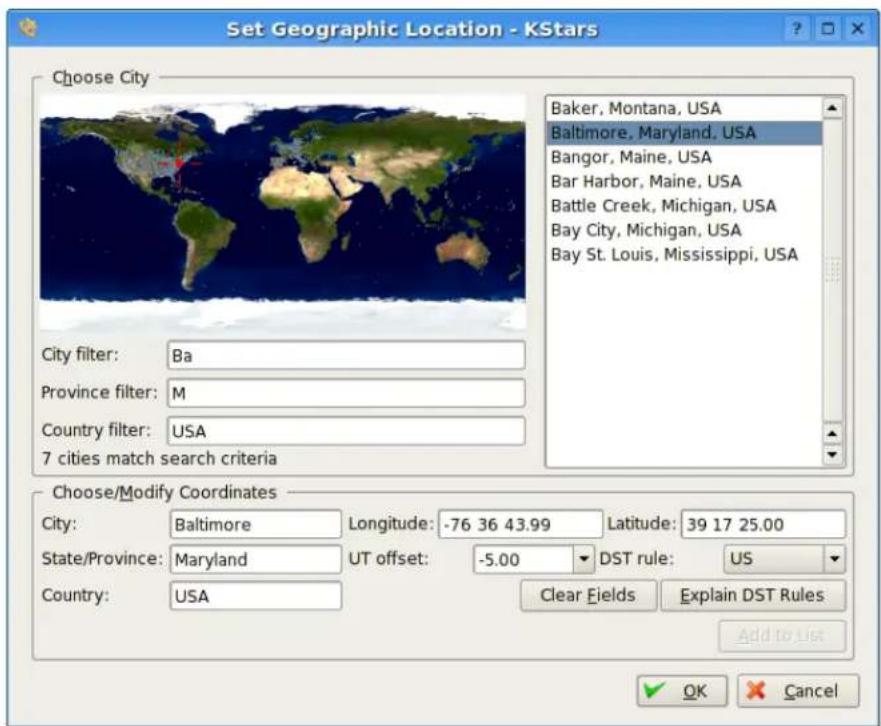The width and height of the screenshot is (881, 726).
Task: Click the KStars app icon in title bar
Action: click(28, 28)
